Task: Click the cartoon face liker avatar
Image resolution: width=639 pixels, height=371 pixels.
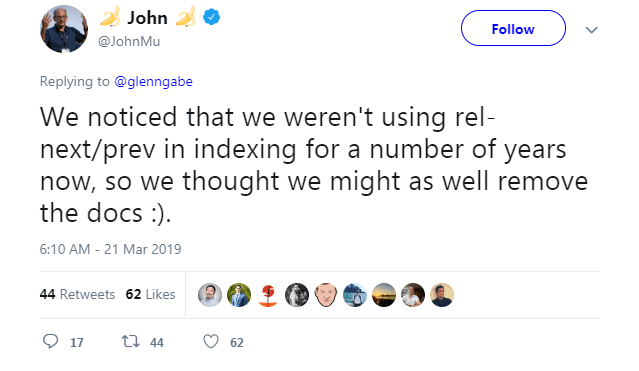Action: (x=326, y=295)
